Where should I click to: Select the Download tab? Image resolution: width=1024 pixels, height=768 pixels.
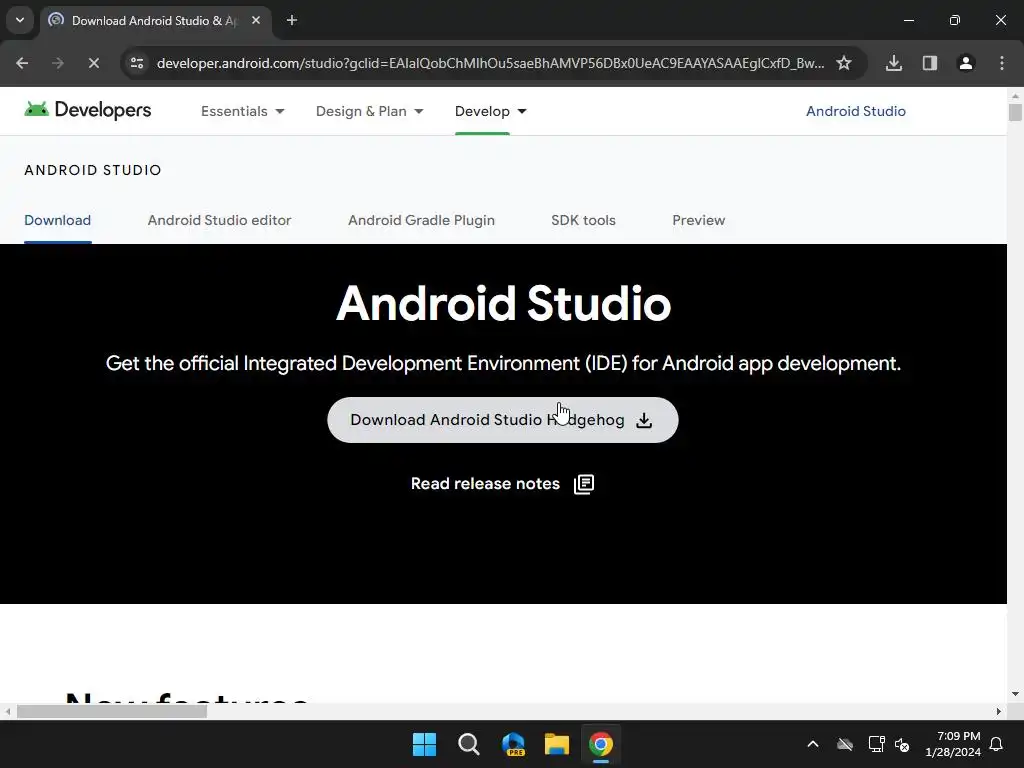click(x=57, y=220)
